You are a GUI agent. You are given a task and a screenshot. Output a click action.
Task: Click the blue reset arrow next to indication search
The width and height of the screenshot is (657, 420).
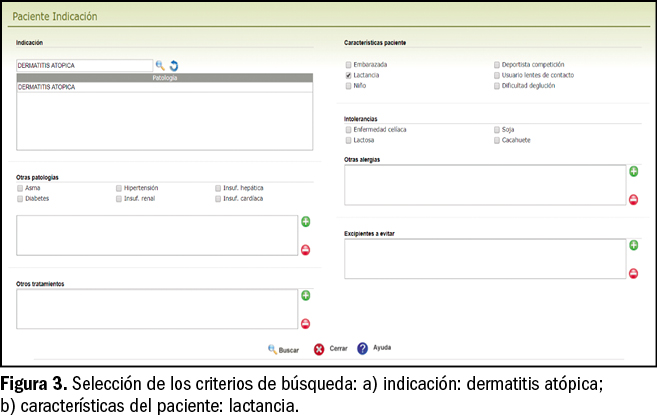click(173, 66)
